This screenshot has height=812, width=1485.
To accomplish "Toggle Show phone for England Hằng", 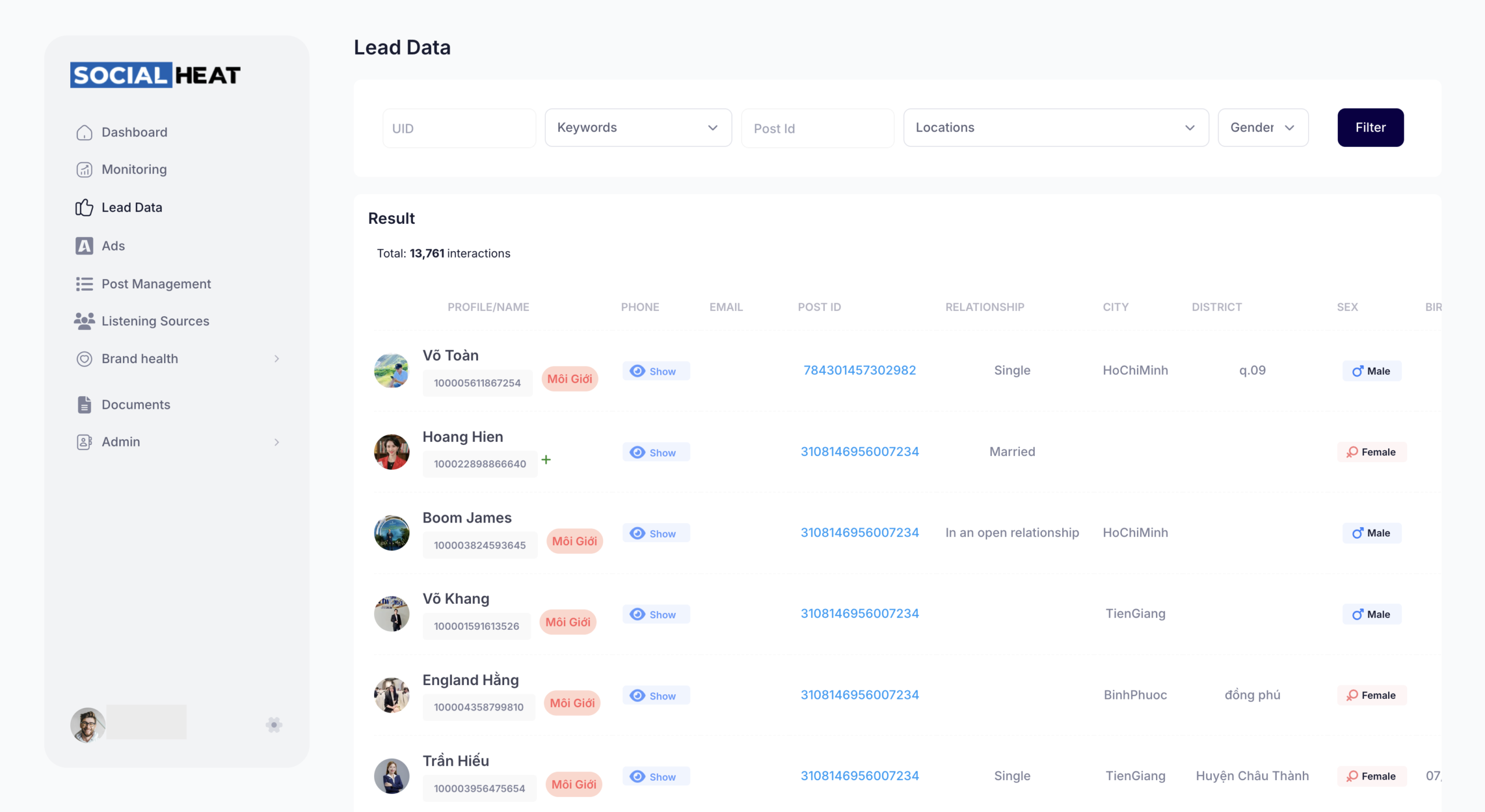I will coord(655,695).
